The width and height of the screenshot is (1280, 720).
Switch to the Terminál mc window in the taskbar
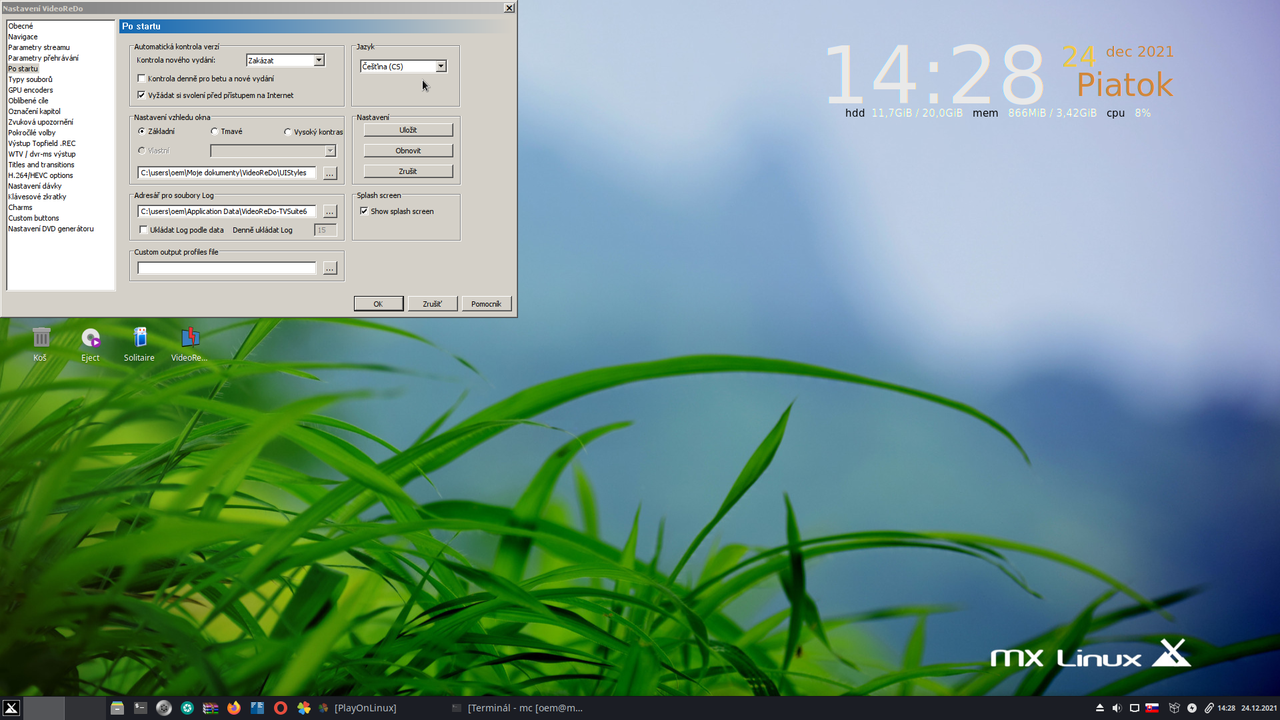tap(516, 708)
